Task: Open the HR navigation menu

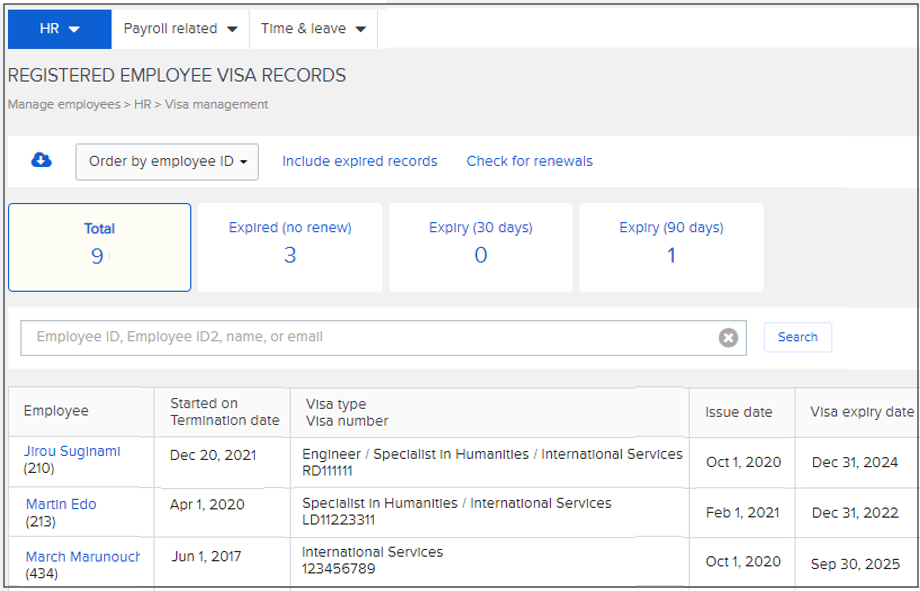Action: 58,28
